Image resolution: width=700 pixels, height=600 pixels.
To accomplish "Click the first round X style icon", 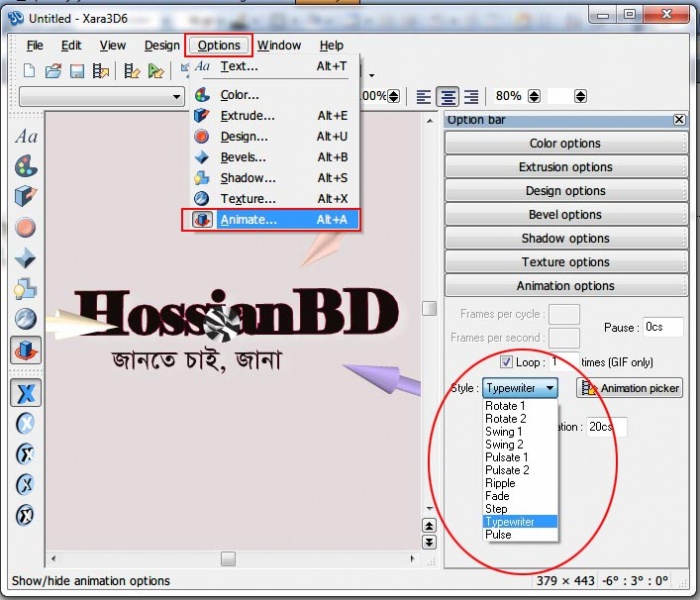I will (x=25, y=423).
